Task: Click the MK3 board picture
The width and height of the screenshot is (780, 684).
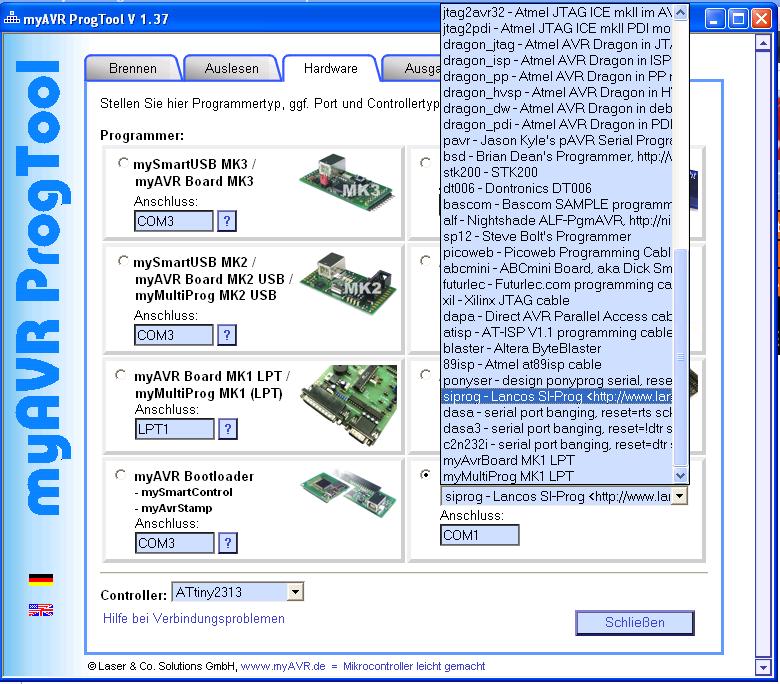Action: [x=348, y=185]
